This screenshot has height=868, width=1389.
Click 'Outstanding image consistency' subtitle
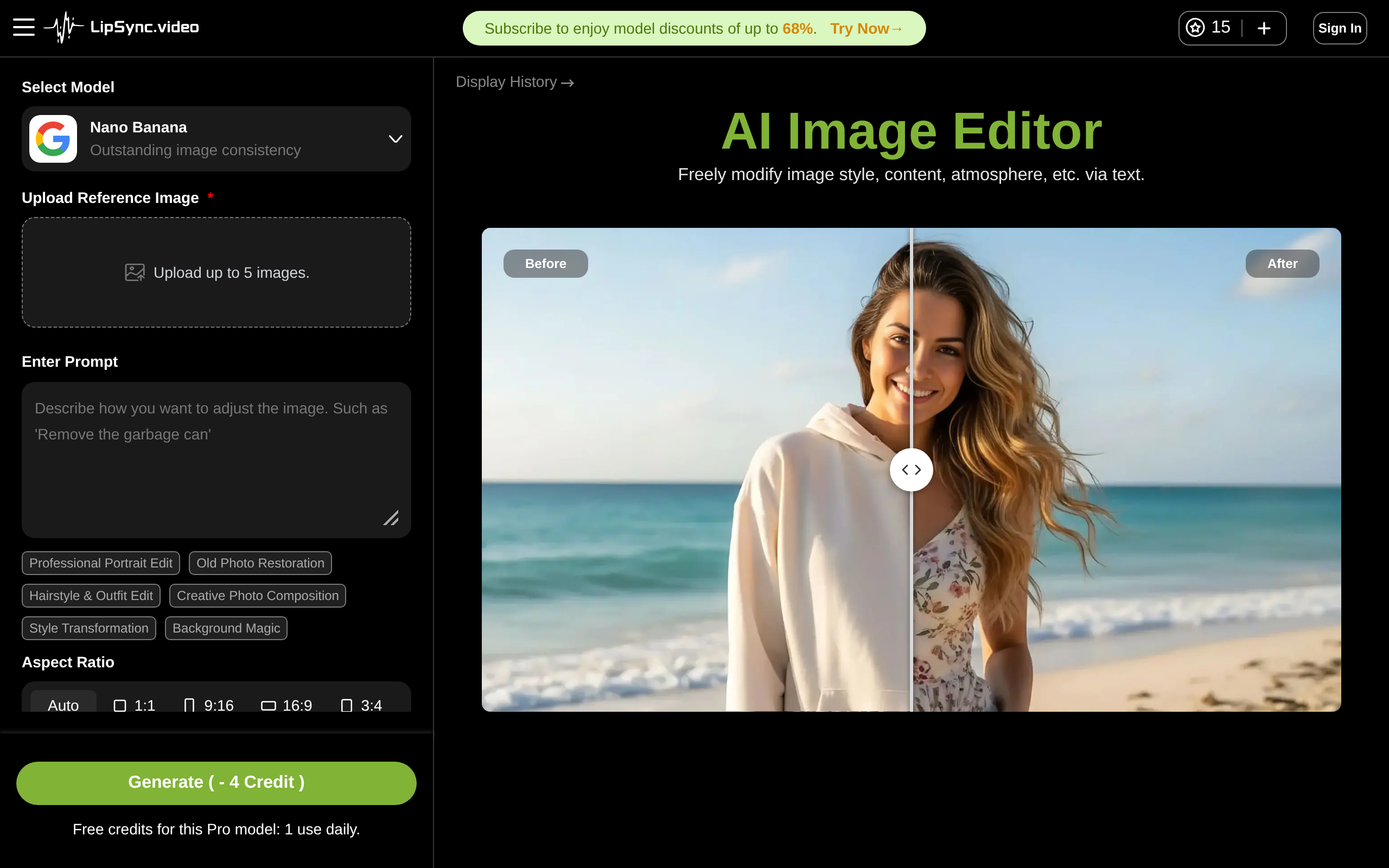tap(196, 150)
